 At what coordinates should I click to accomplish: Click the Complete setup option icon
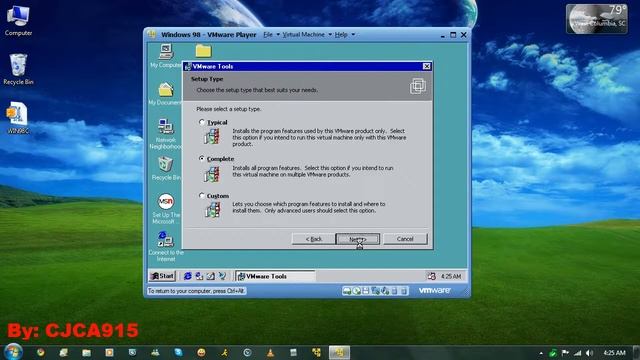[212, 174]
